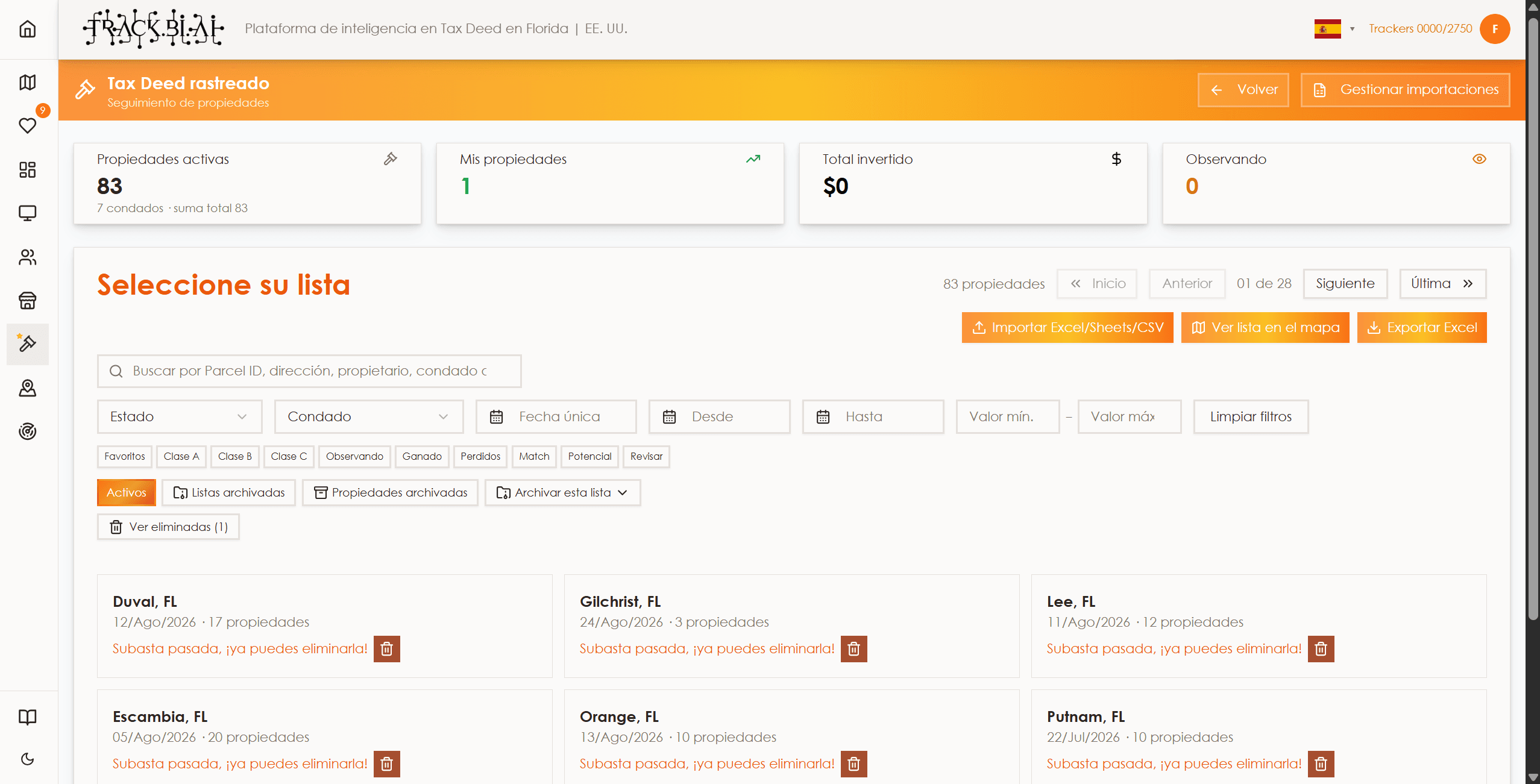Screen dimensions: 1540x784
Task: Delete the Orange, FL list via trash icon
Action: (x=854, y=764)
